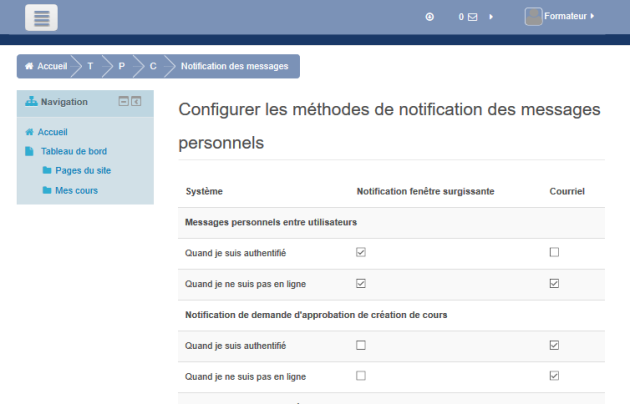
Task: Open the hamburger menu button
Action: point(41,17)
